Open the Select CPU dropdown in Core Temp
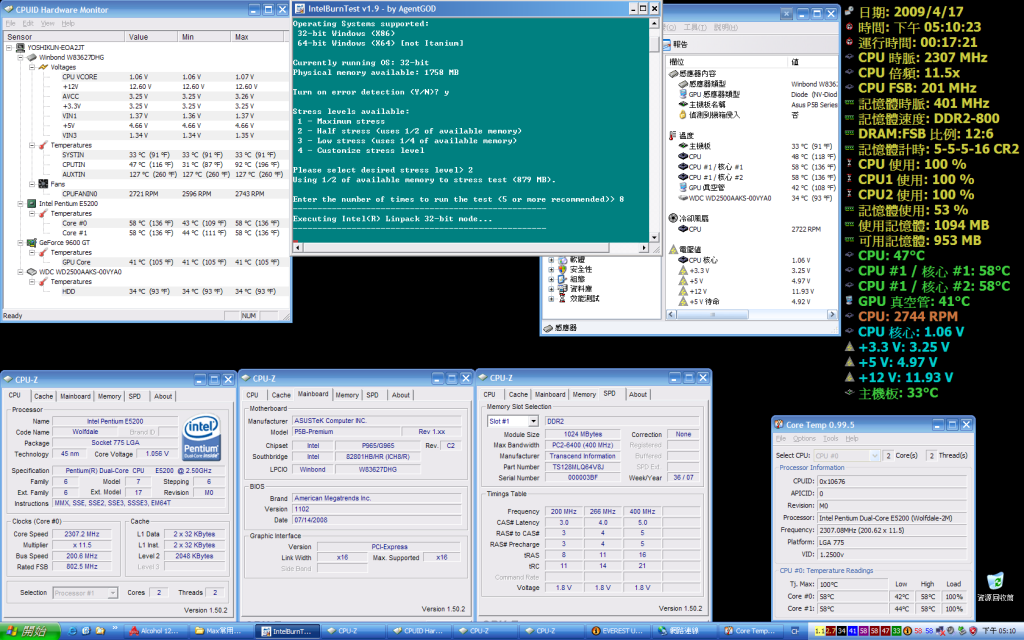 pyautogui.click(x=874, y=455)
